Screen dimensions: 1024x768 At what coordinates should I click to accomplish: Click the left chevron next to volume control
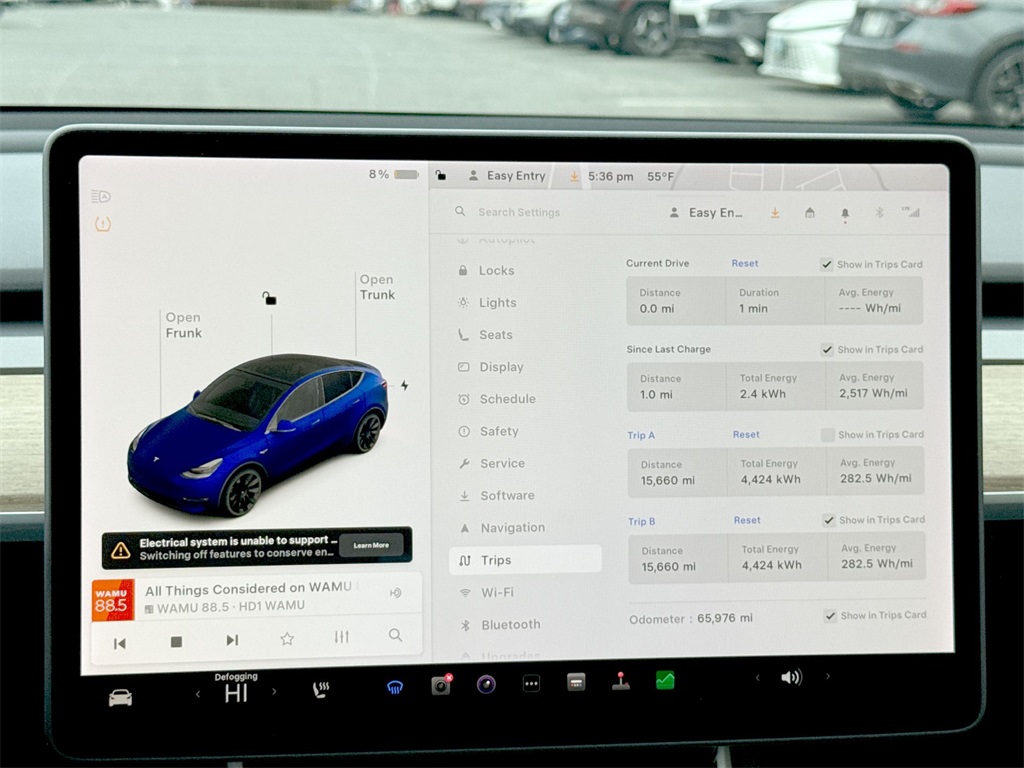(757, 677)
